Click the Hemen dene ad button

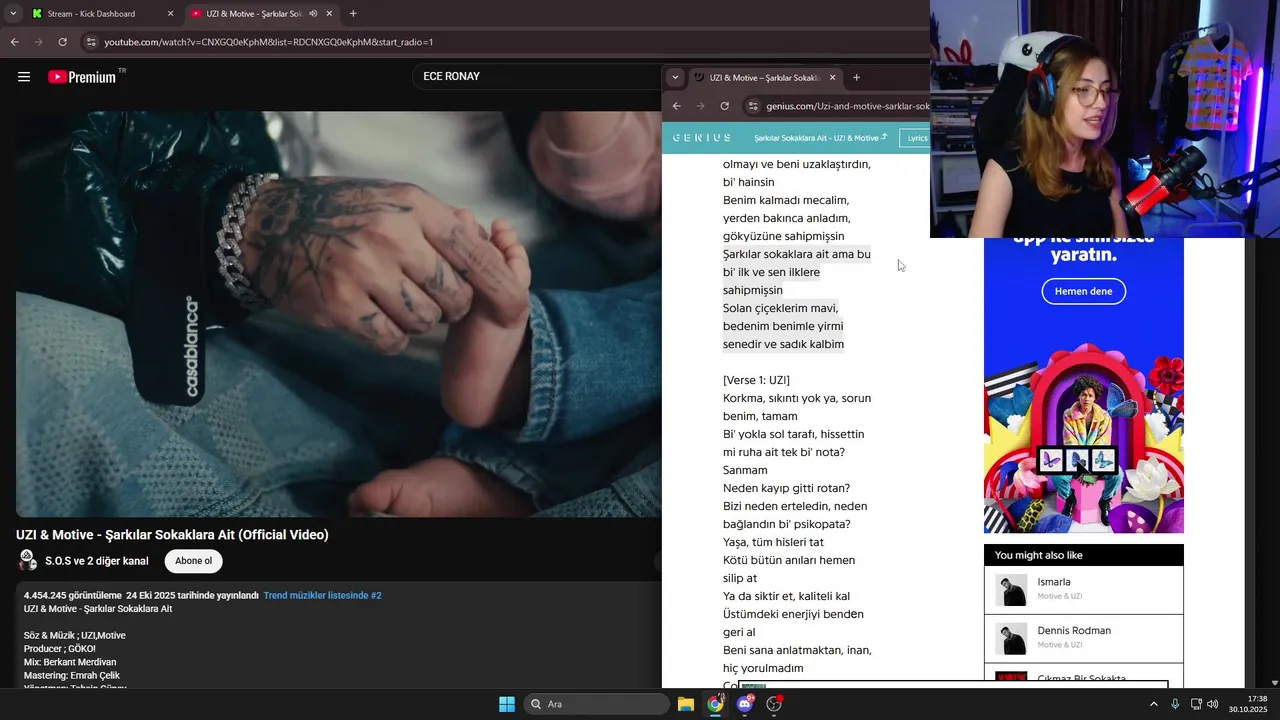[1083, 291]
